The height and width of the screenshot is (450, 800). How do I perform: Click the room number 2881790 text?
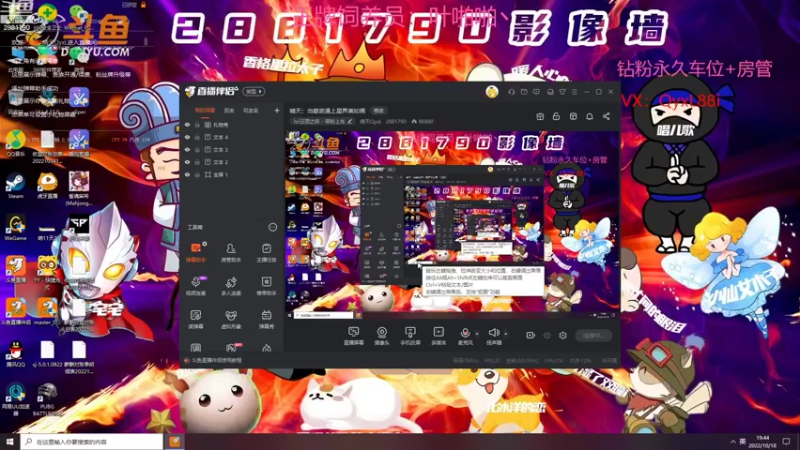(396, 121)
